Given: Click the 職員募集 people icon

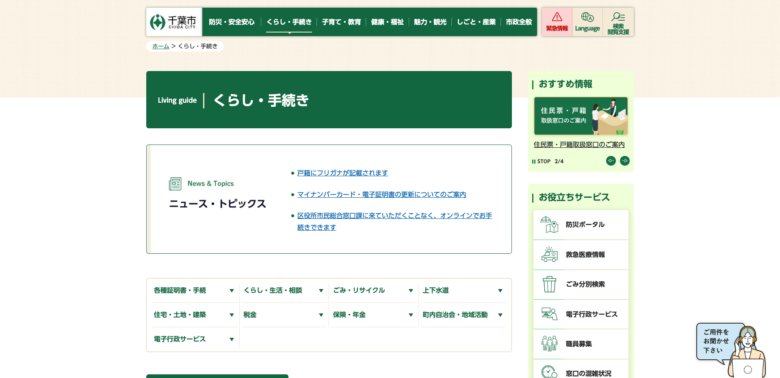Looking at the screenshot, I should coord(549,344).
